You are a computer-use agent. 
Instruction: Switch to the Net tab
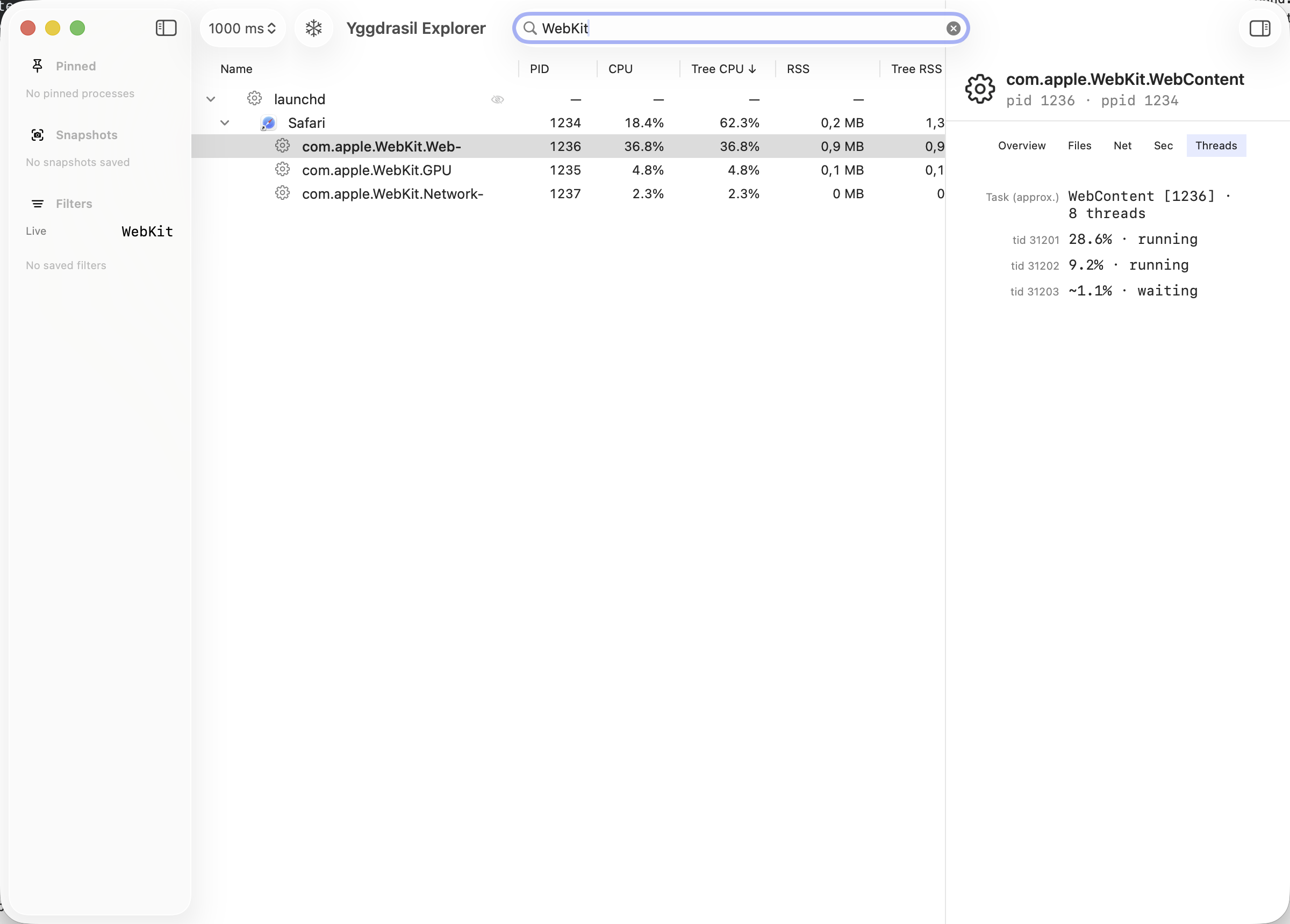pos(1122,146)
